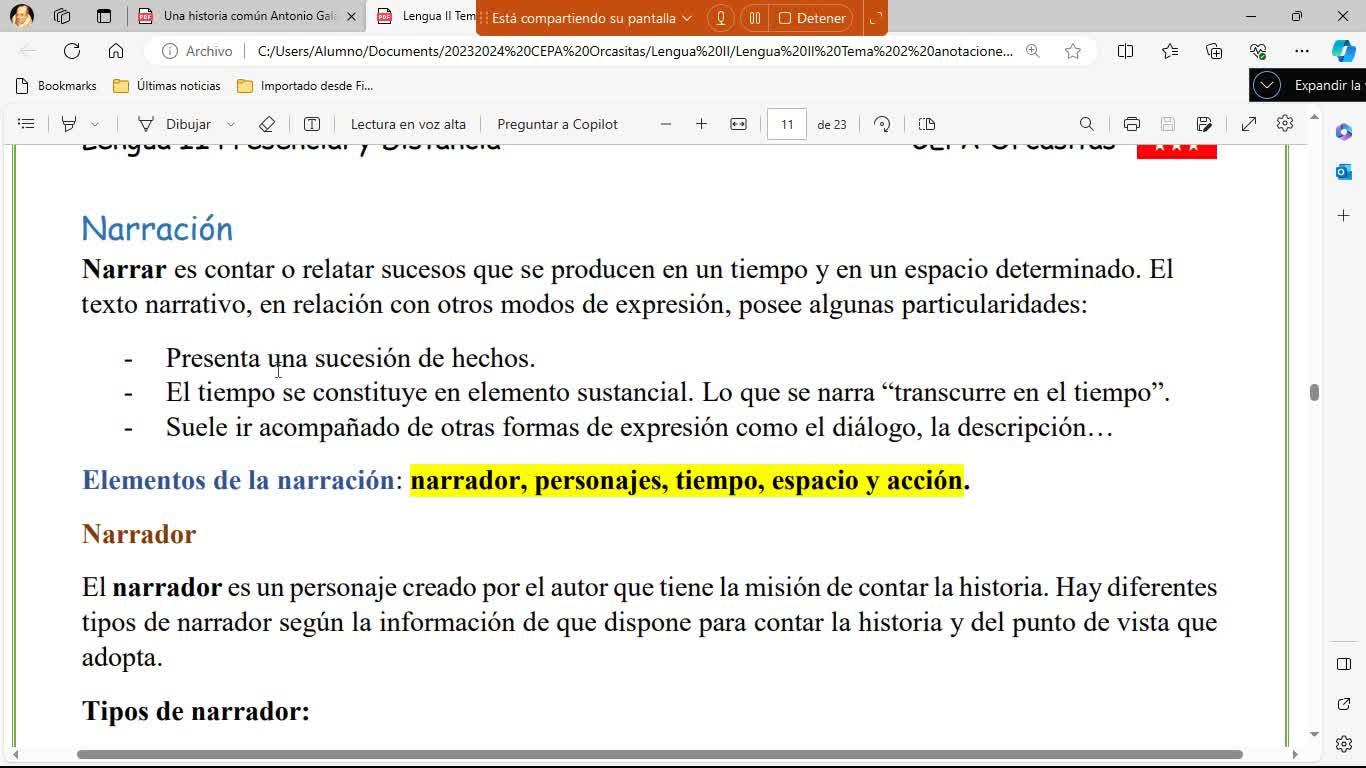The width and height of the screenshot is (1366, 768).
Task: Select the eraser tool
Action: point(267,124)
